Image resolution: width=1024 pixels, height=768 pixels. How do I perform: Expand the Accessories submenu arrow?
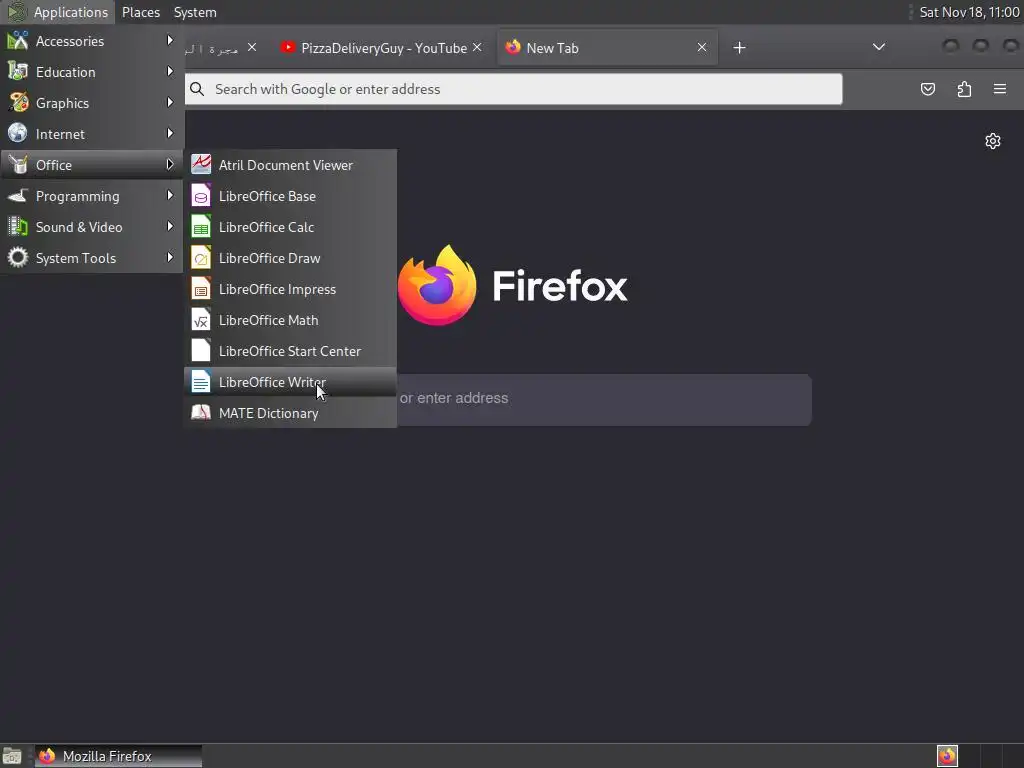click(170, 40)
